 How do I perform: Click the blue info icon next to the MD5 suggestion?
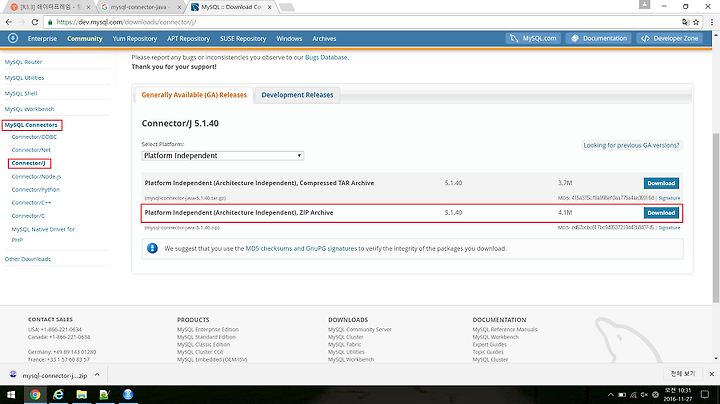click(x=152, y=248)
